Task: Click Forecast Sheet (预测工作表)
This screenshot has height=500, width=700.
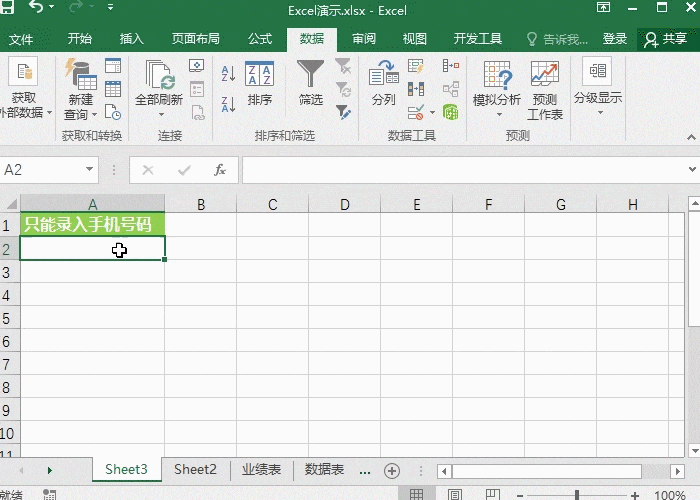Action: click(545, 91)
